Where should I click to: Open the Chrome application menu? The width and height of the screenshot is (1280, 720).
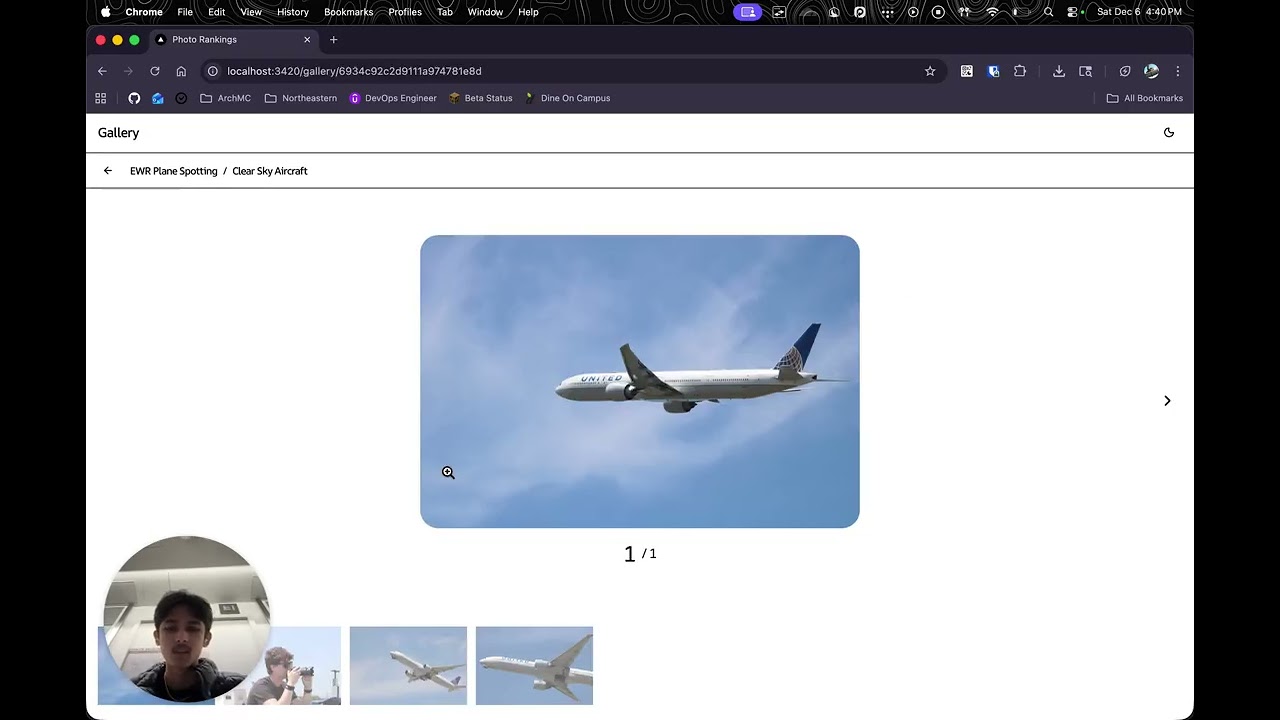coord(144,12)
